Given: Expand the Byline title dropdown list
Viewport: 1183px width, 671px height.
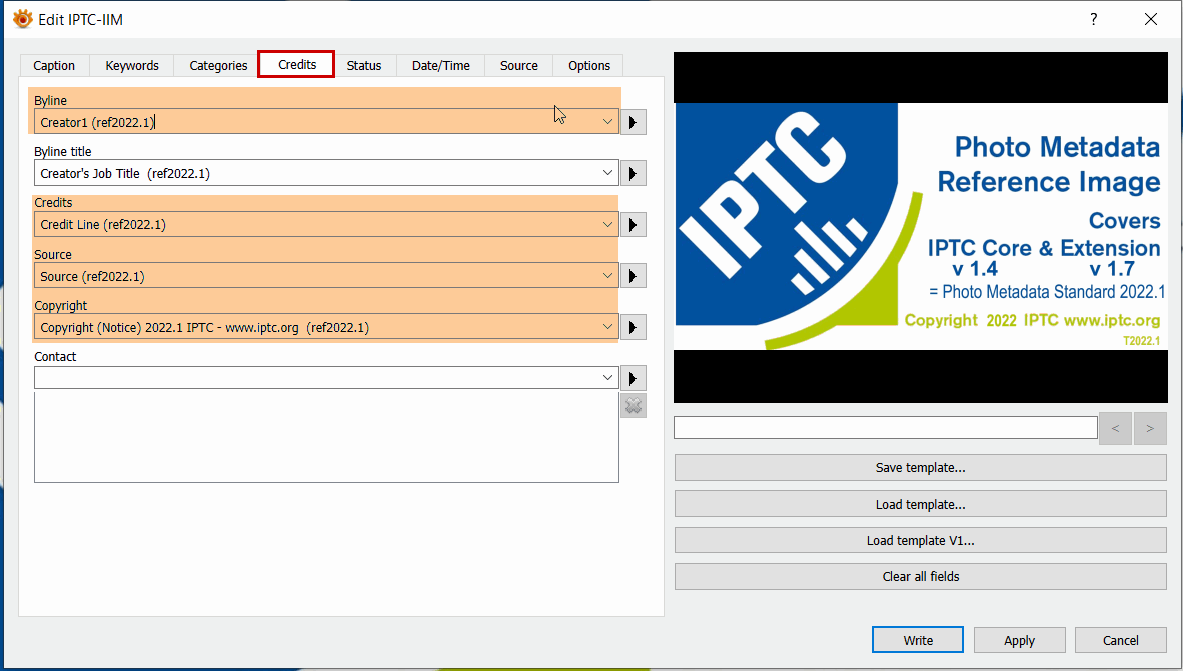Looking at the screenshot, I should click(607, 173).
